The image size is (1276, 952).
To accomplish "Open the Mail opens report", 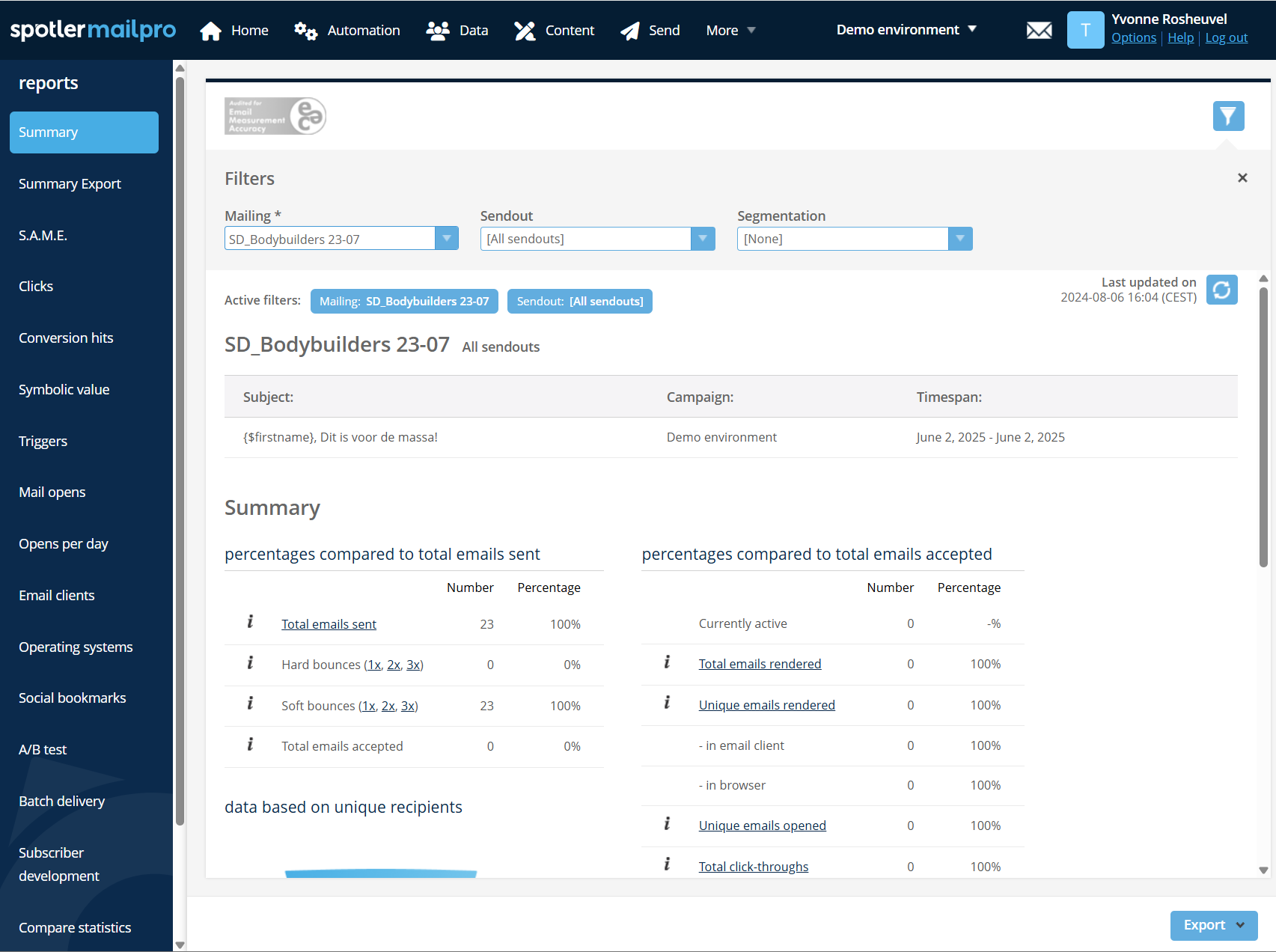I will tap(52, 492).
